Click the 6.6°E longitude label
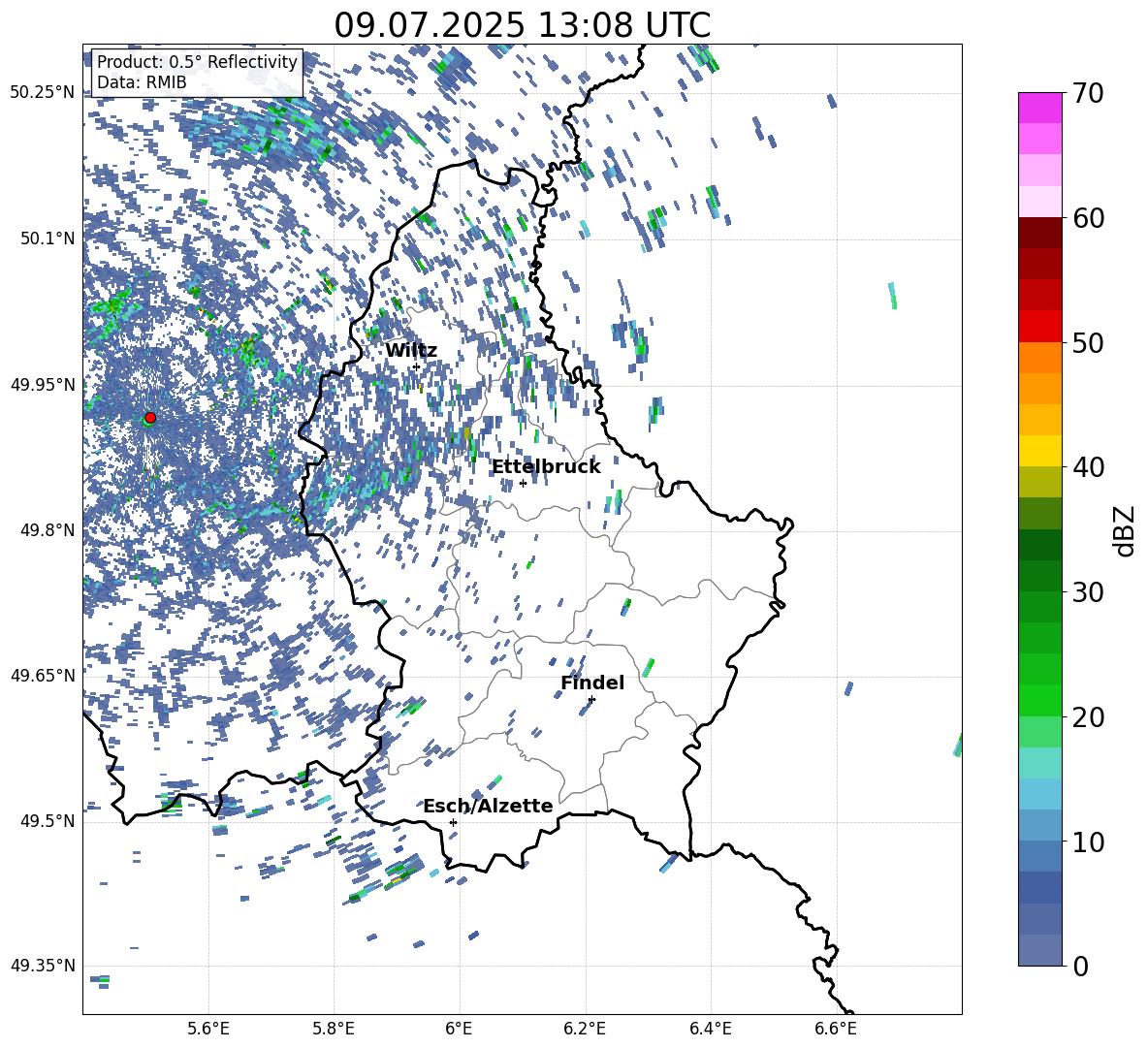The width and height of the screenshot is (1148, 1048). pos(836,1030)
